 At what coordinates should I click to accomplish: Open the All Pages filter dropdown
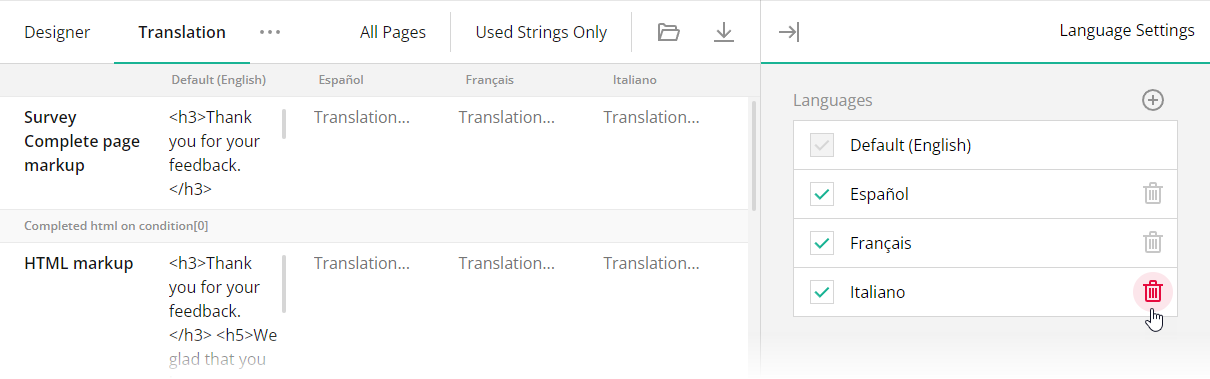tap(393, 32)
